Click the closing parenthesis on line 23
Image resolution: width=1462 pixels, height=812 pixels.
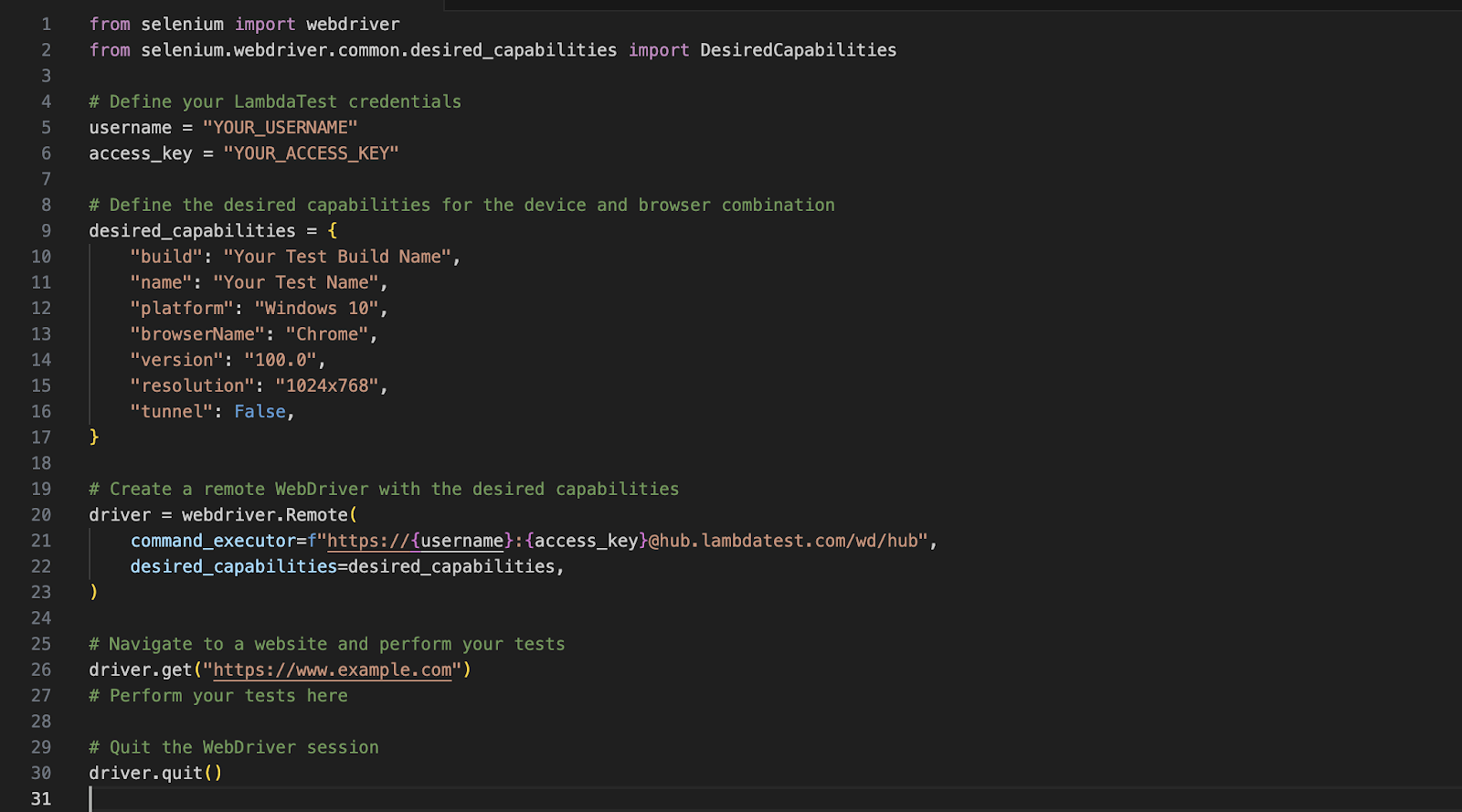click(94, 592)
